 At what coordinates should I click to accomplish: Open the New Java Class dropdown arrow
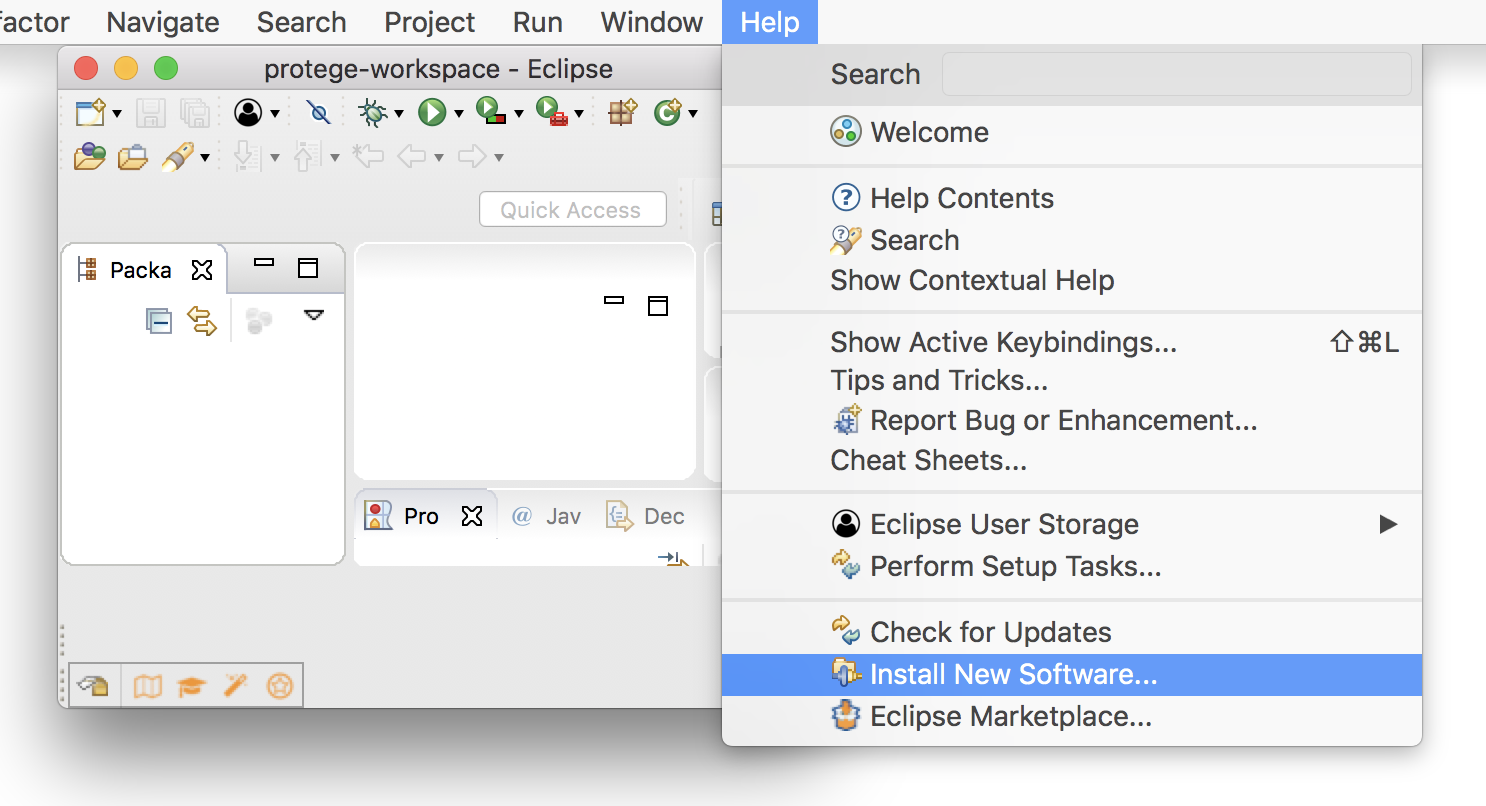click(x=692, y=114)
